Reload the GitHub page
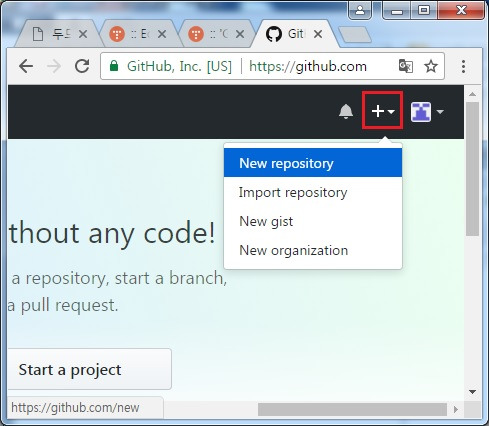Screen dimensions: 489x426 [82, 66]
